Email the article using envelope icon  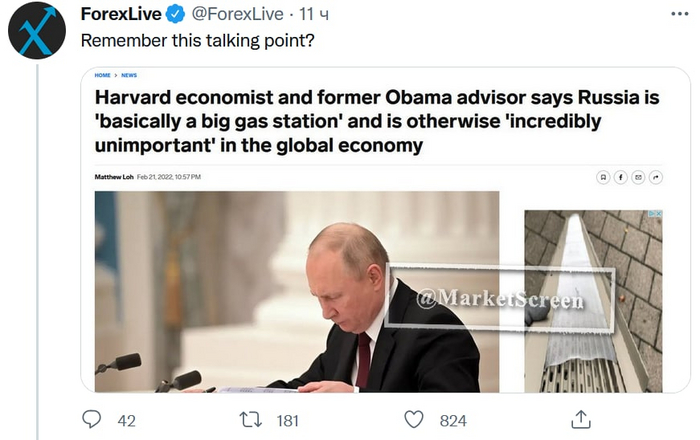click(638, 177)
